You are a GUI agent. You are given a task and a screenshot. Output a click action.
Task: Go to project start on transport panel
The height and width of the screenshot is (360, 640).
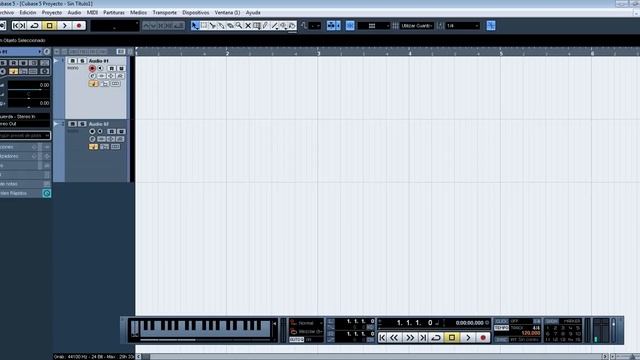[382, 338]
